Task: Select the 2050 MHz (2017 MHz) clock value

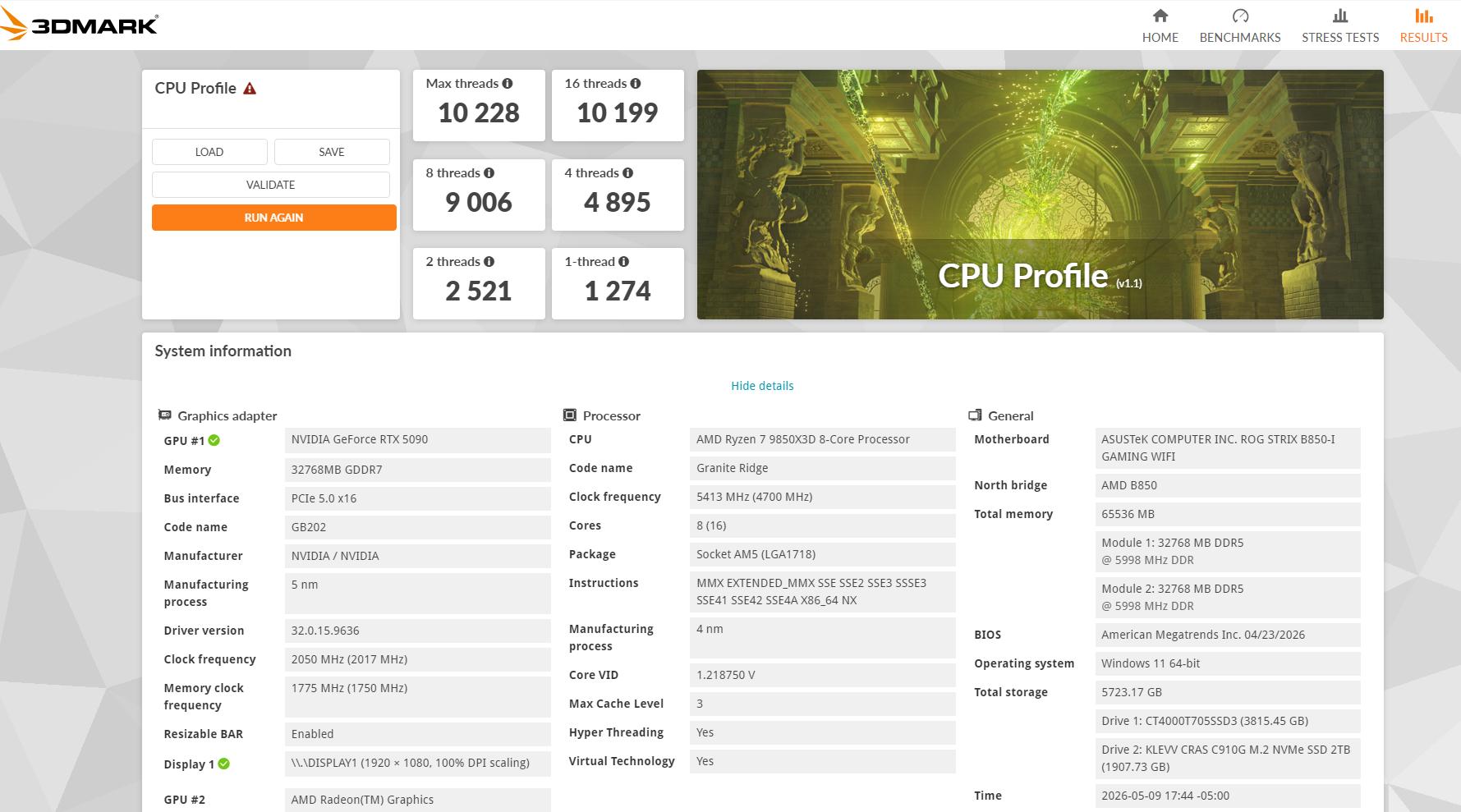Action: (x=418, y=659)
